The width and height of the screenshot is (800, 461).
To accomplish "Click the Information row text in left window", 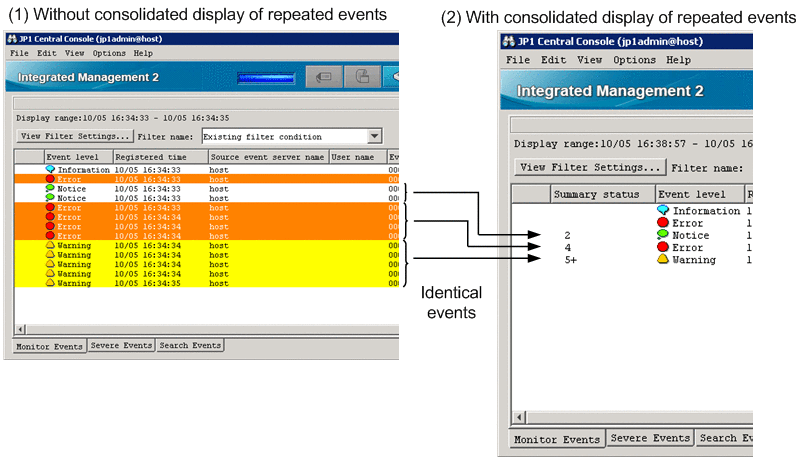I will [x=83, y=170].
